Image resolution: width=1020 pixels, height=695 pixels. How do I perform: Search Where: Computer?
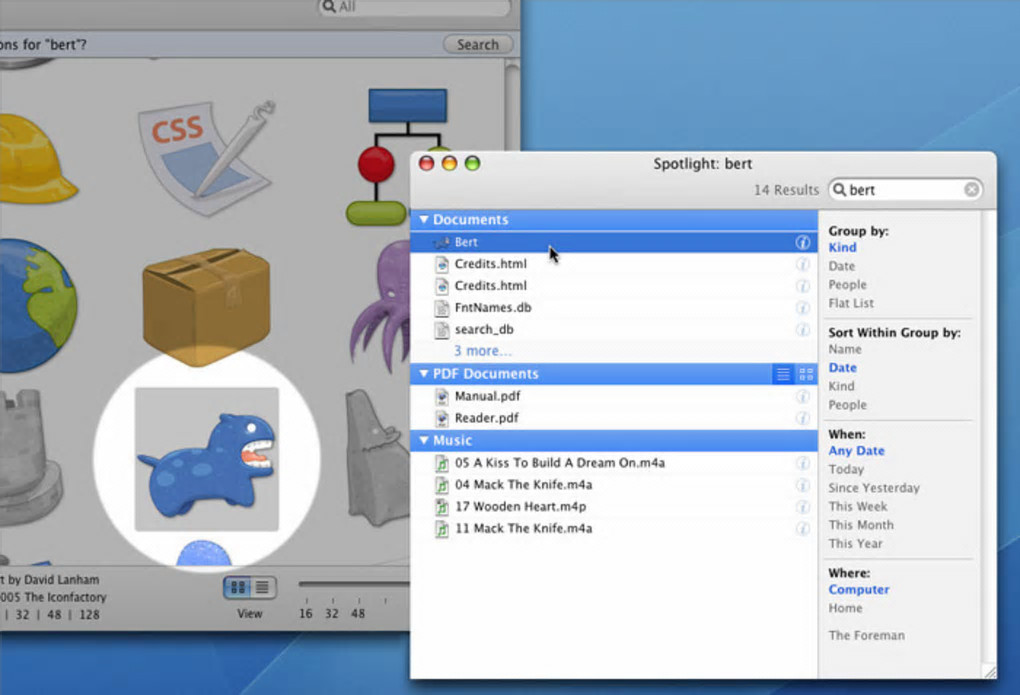click(x=859, y=590)
